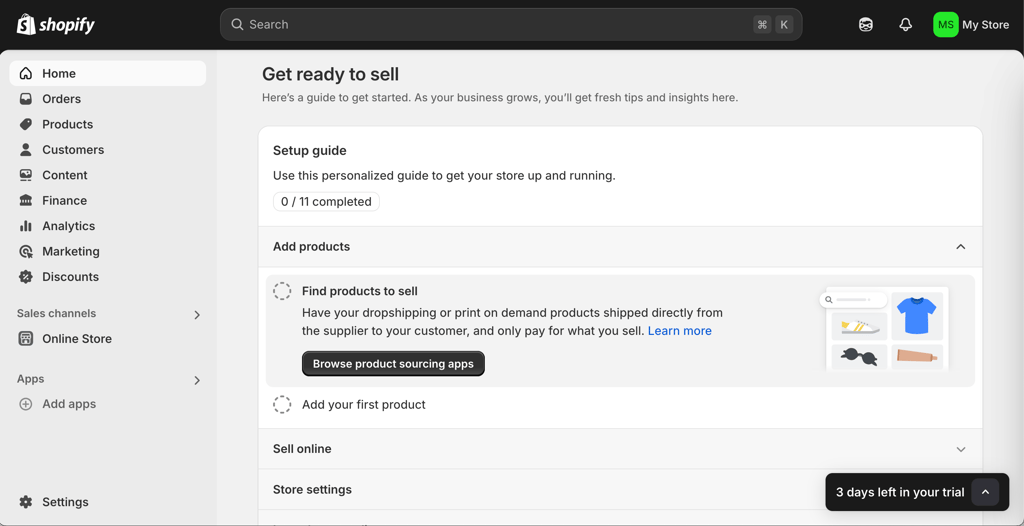
Task: Expand the Sell online section
Action: point(961,449)
